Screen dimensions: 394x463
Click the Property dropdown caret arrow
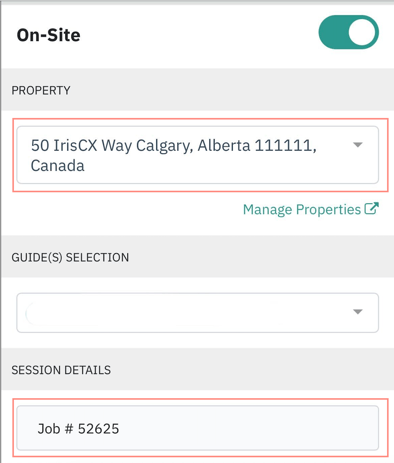click(x=358, y=145)
